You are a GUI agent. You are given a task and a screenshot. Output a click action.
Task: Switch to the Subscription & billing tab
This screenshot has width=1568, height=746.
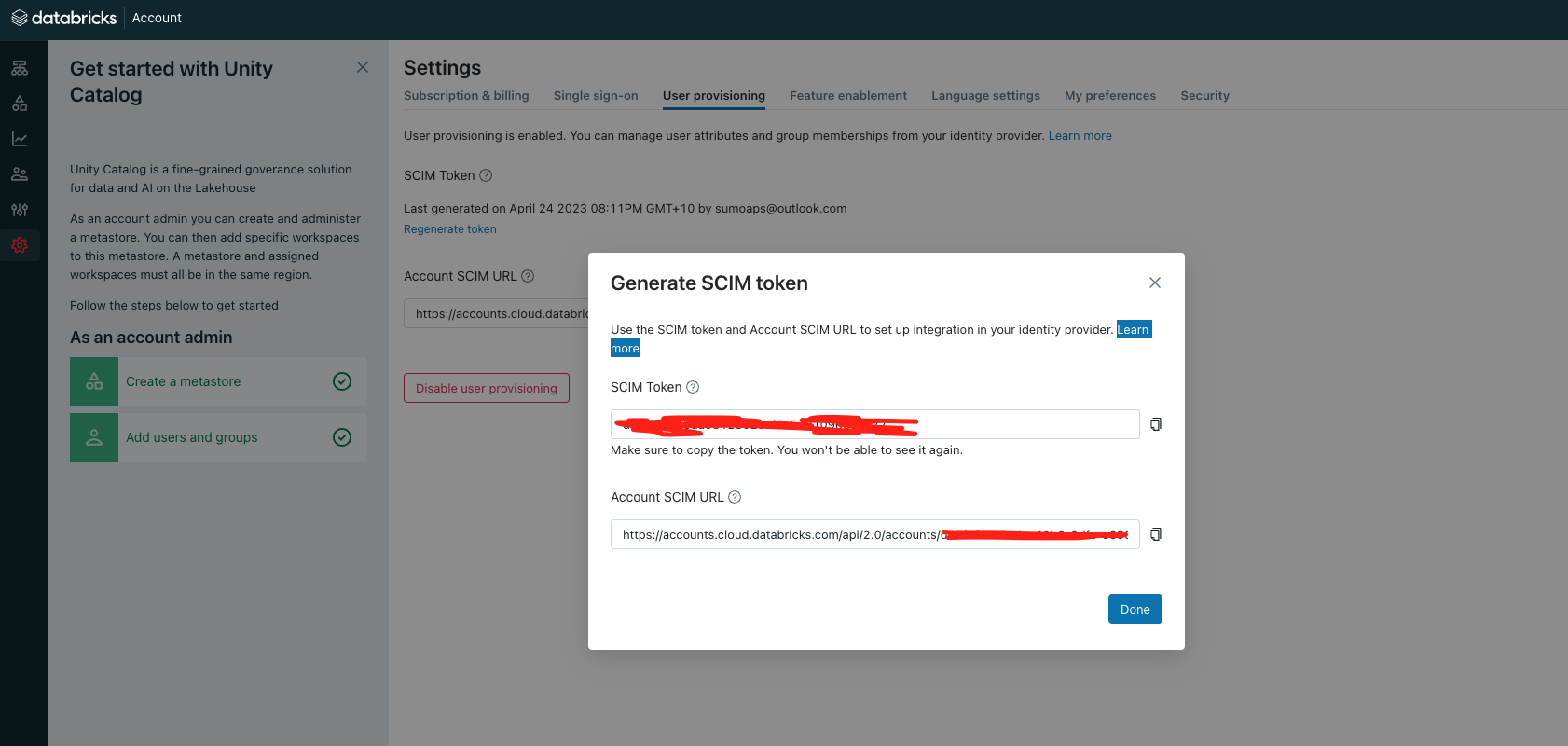point(466,96)
